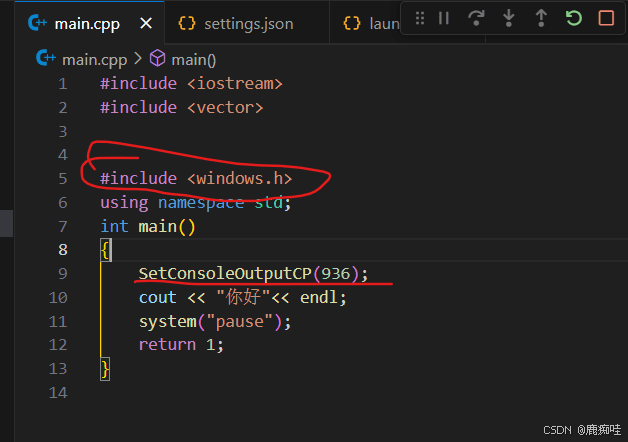Click on "using namespace std;" text
This screenshot has height=442, width=628.
coord(195,203)
